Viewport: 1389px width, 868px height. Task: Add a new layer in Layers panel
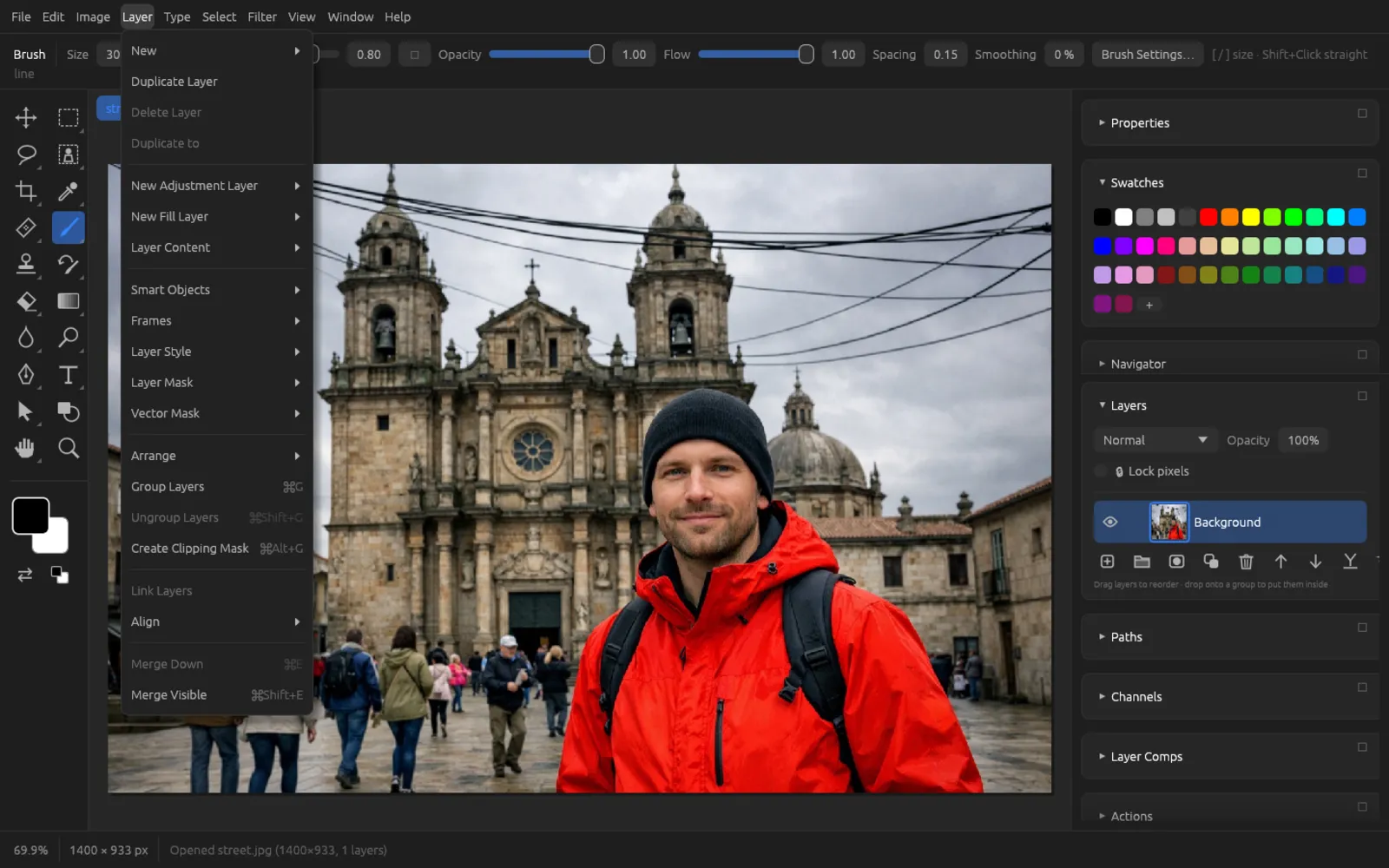1107,562
